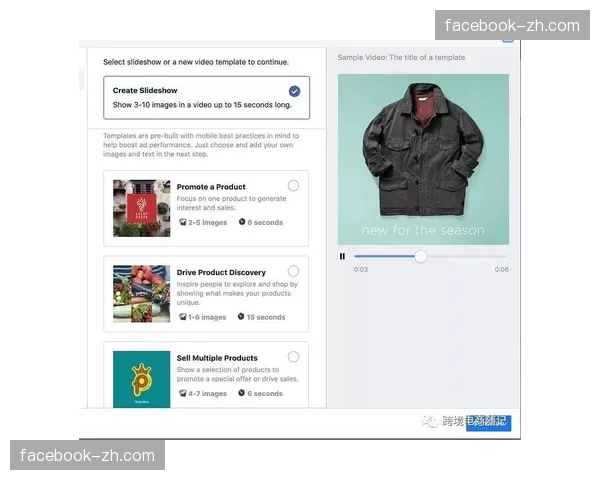Image resolution: width=600 pixels, height=480 pixels.
Task: Click the Sell Multiple Products title
Action: [217, 358]
